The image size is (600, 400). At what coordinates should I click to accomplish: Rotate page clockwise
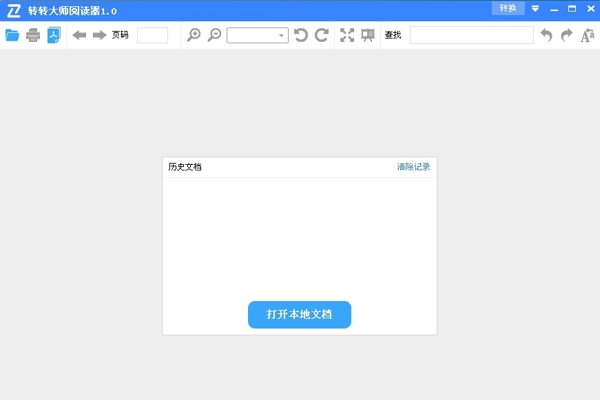(x=321, y=35)
